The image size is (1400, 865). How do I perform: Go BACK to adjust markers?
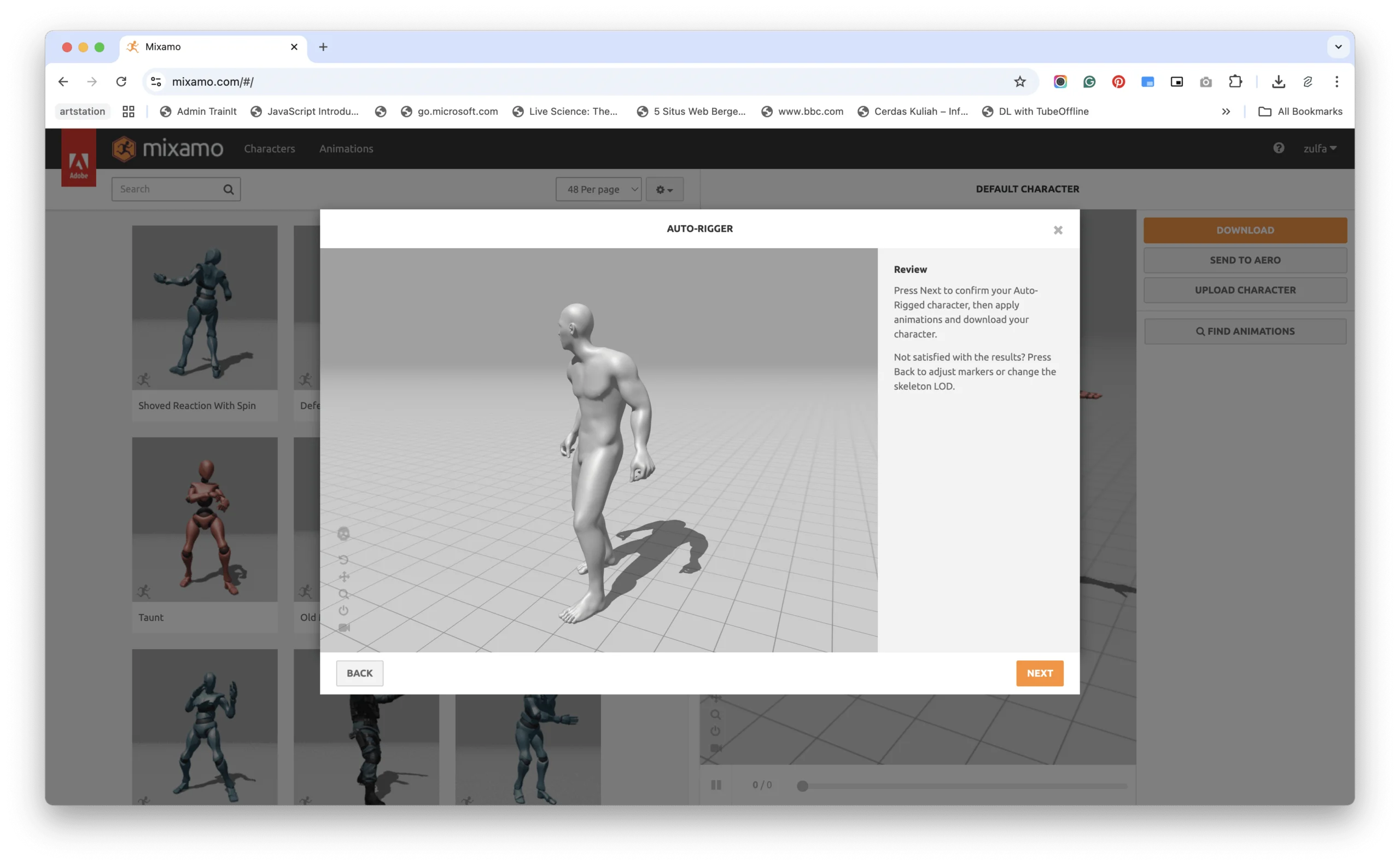[359, 673]
